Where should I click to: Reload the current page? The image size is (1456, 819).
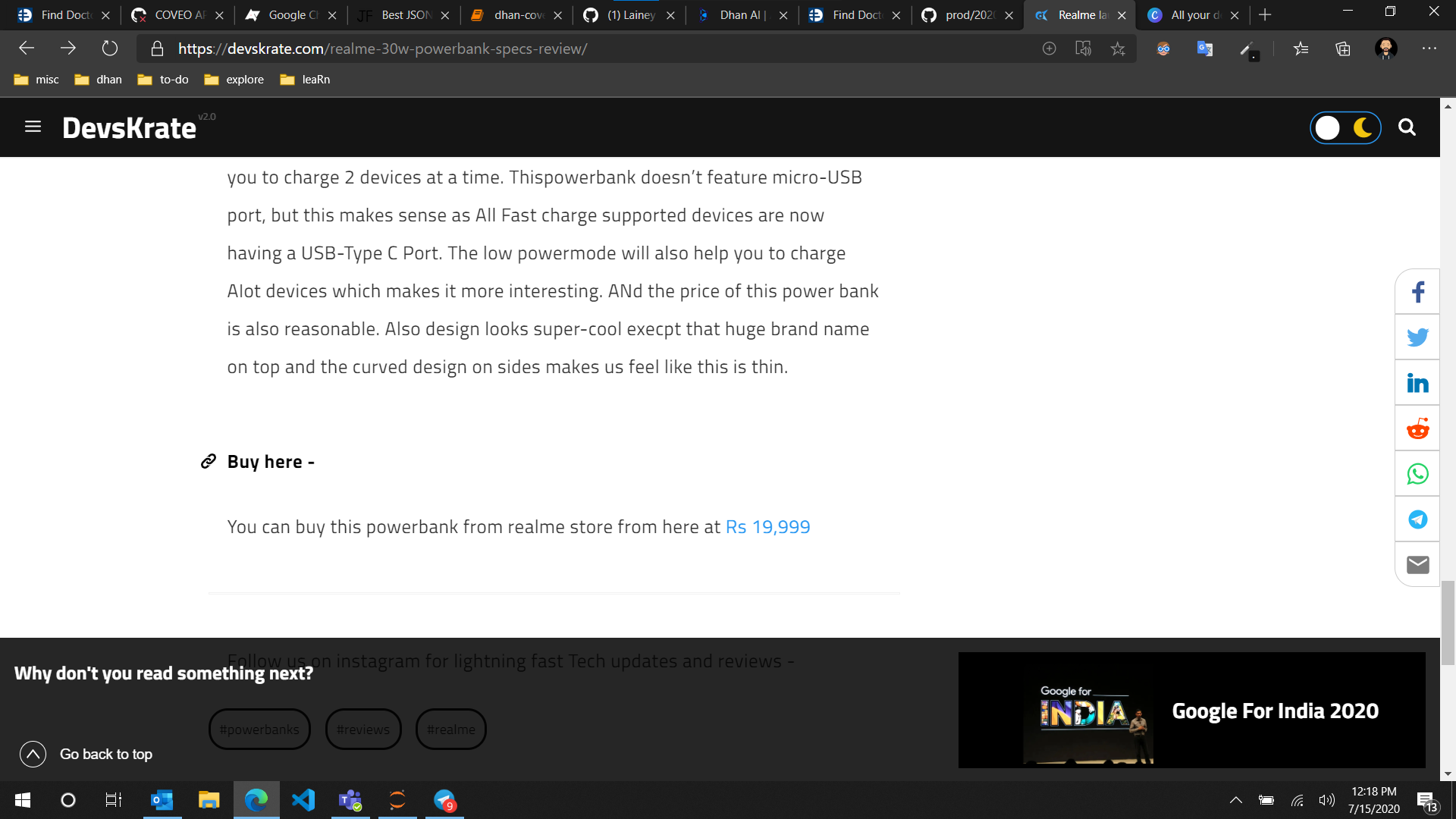pos(110,49)
